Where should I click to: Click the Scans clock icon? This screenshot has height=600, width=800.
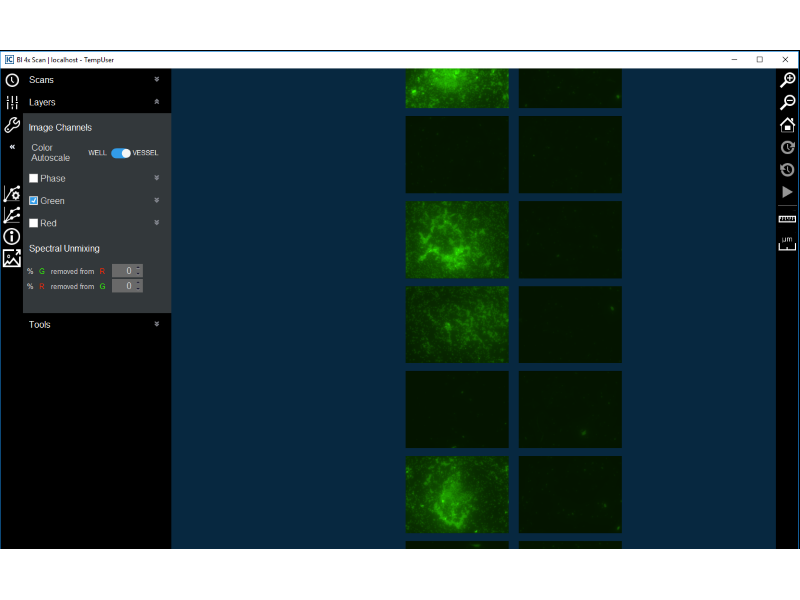click(12, 80)
